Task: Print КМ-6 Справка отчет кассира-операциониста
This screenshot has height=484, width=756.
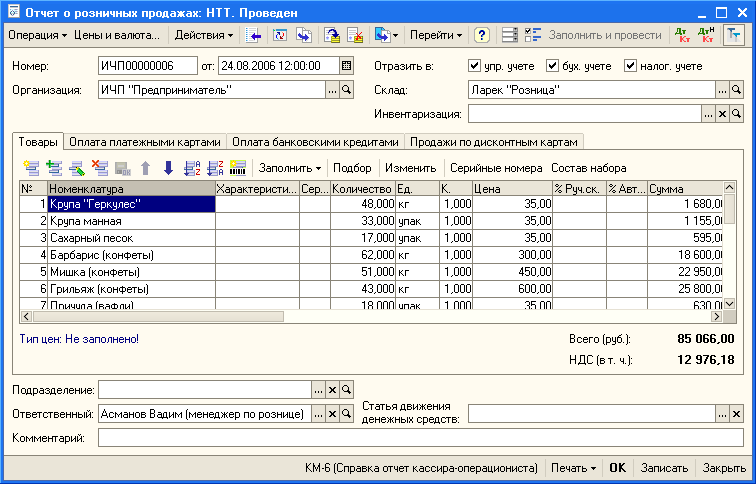Action: pyautogui.click(x=421, y=468)
